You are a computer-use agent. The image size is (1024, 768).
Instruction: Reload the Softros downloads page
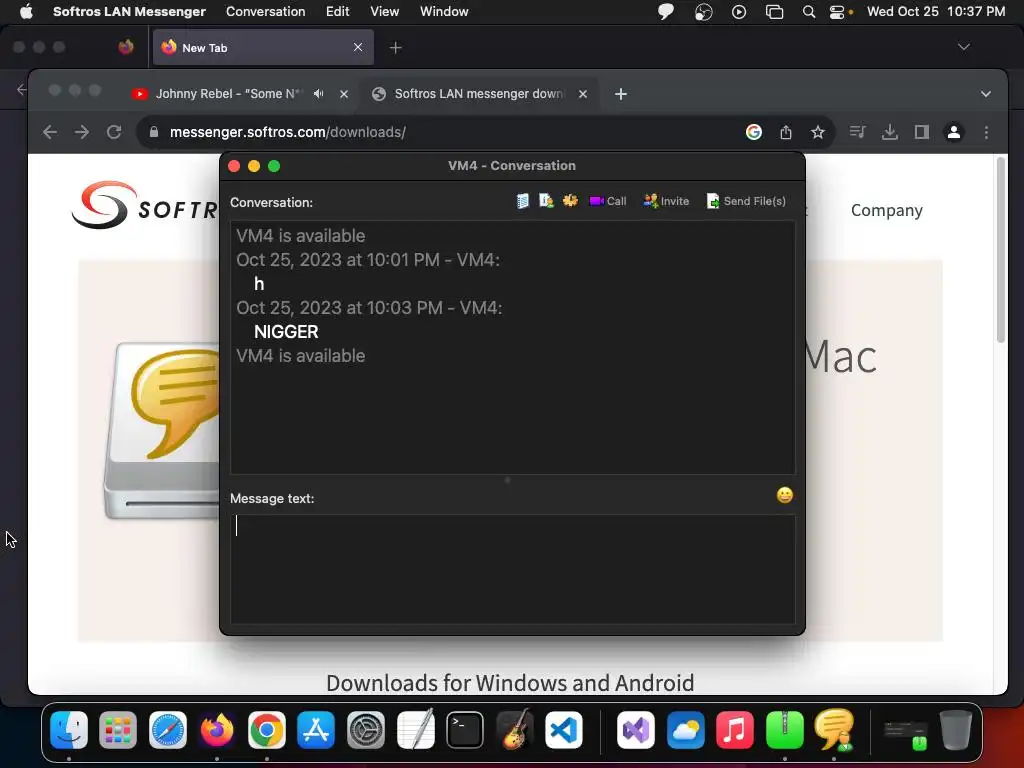[114, 132]
